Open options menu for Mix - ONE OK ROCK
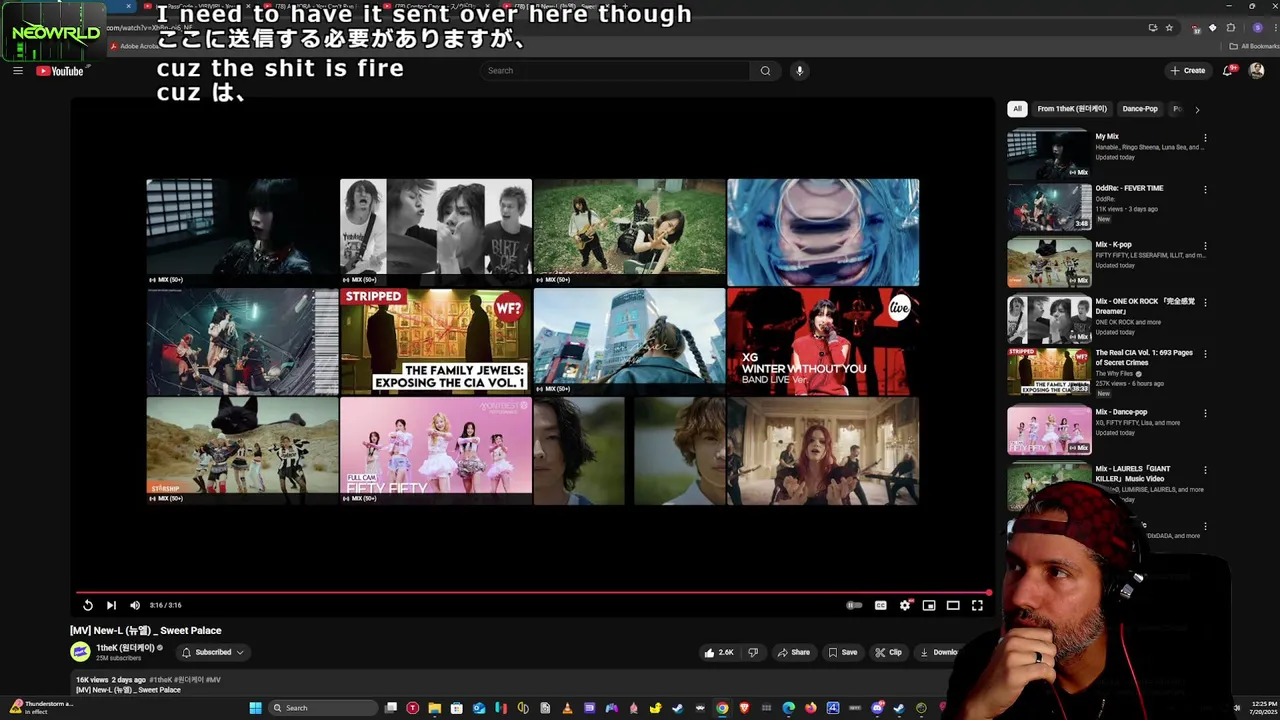 (x=1205, y=302)
